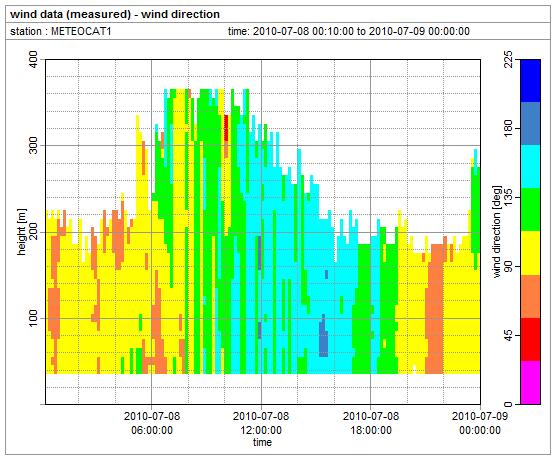Click the red color band in the legend

coord(530,339)
